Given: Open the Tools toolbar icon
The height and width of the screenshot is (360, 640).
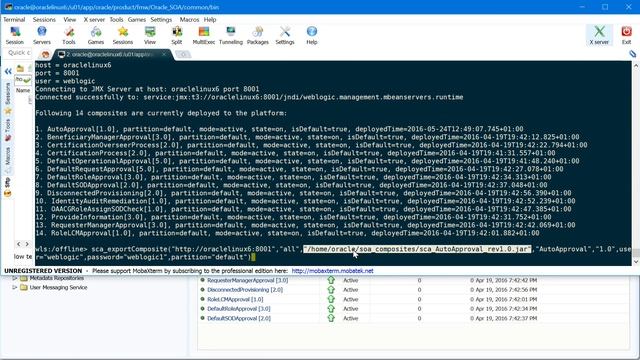Looking at the screenshot, I should click(69, 35).
